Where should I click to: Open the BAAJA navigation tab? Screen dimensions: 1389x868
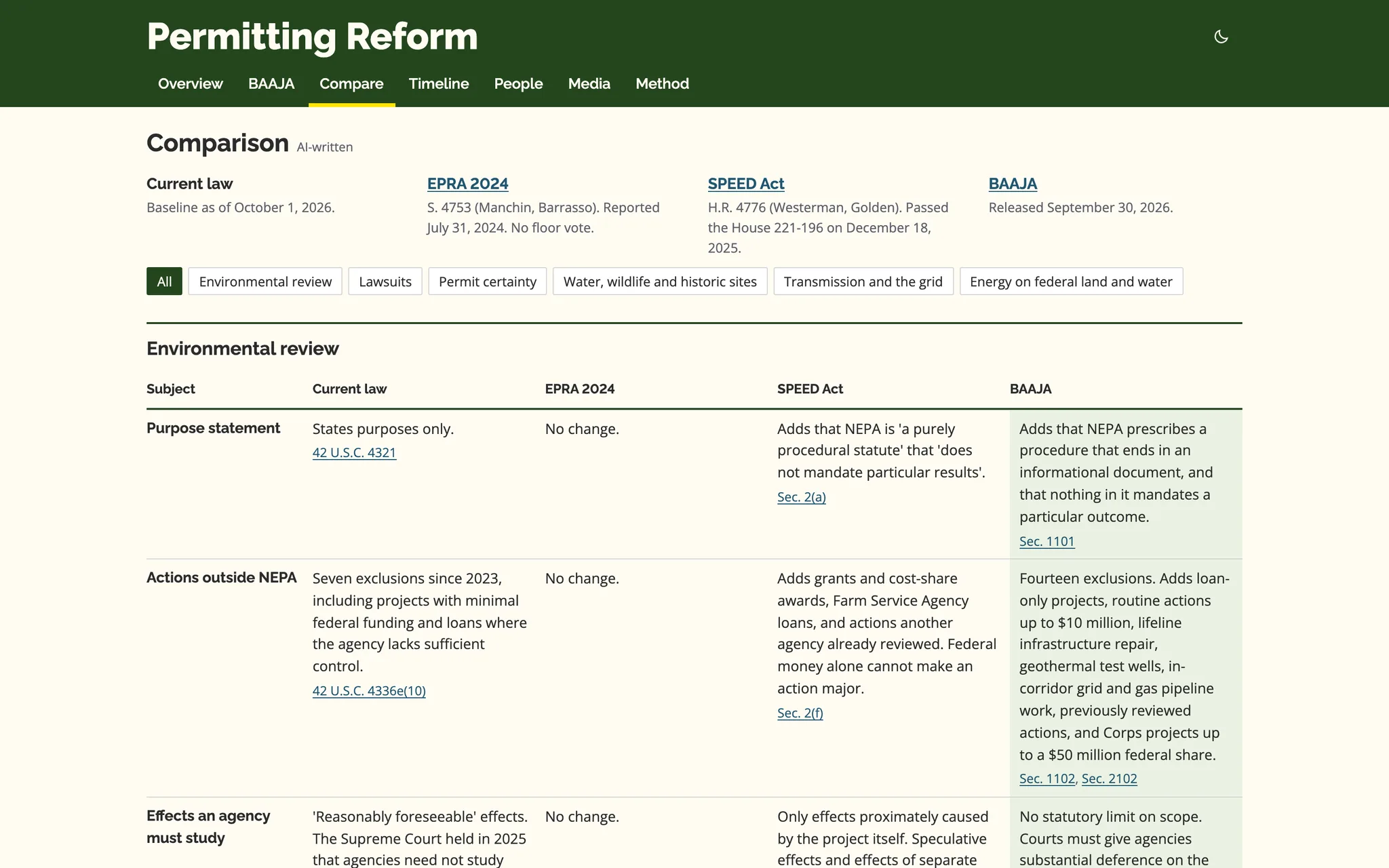pos(271,83)
